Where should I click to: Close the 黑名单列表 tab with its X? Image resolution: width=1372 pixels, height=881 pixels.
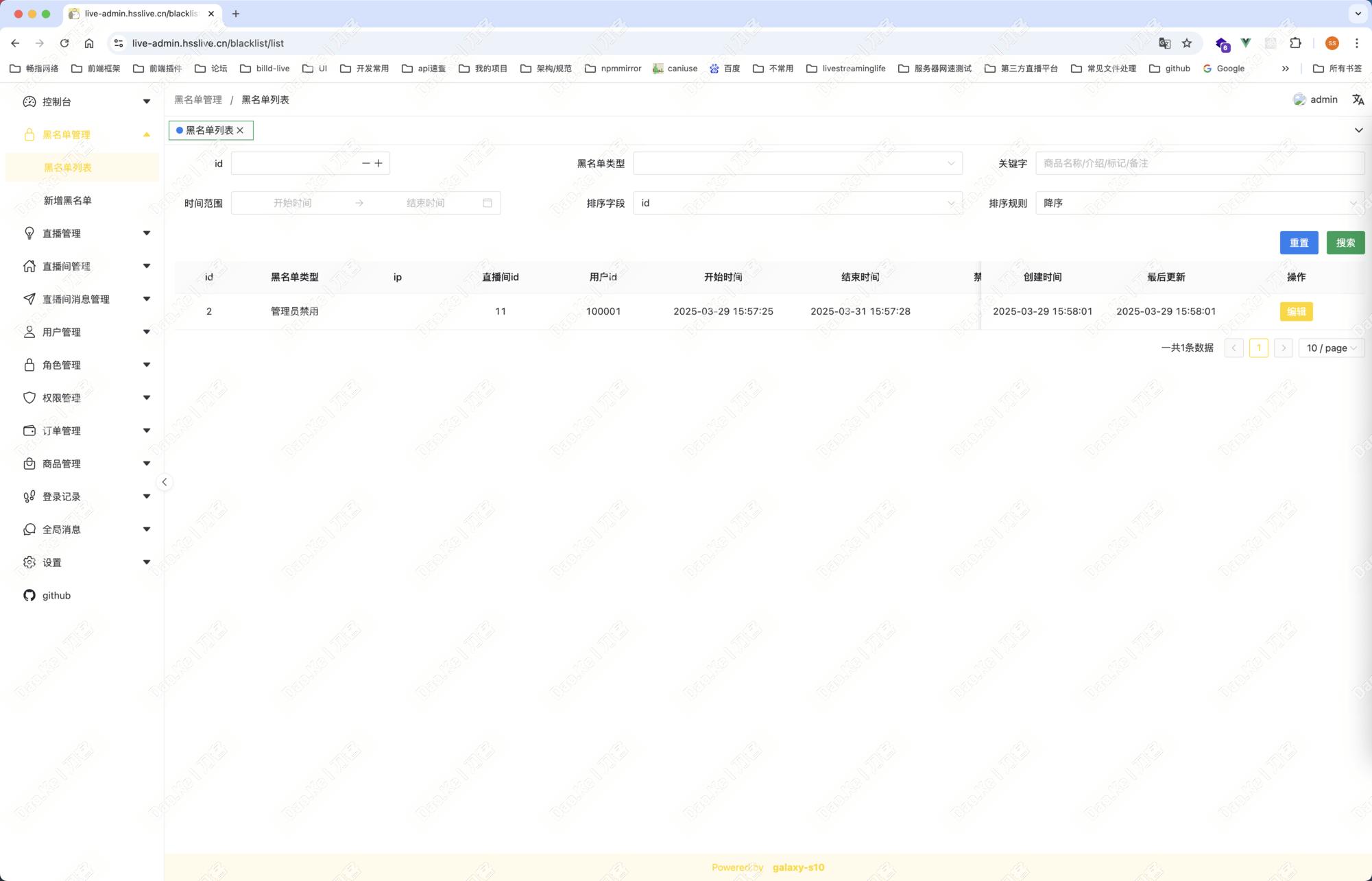(240, 130)
